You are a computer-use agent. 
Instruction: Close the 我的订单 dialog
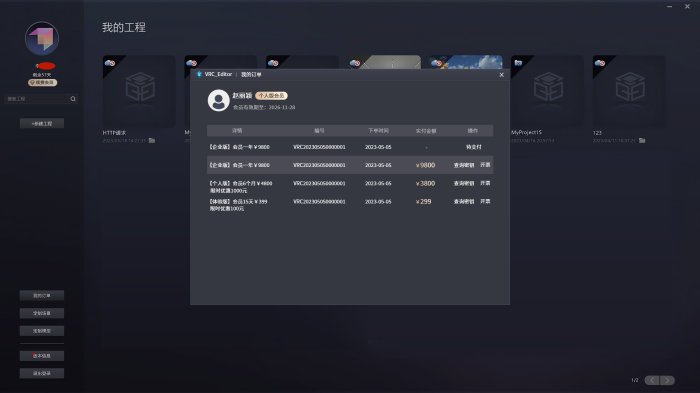[x=501, y=75]
